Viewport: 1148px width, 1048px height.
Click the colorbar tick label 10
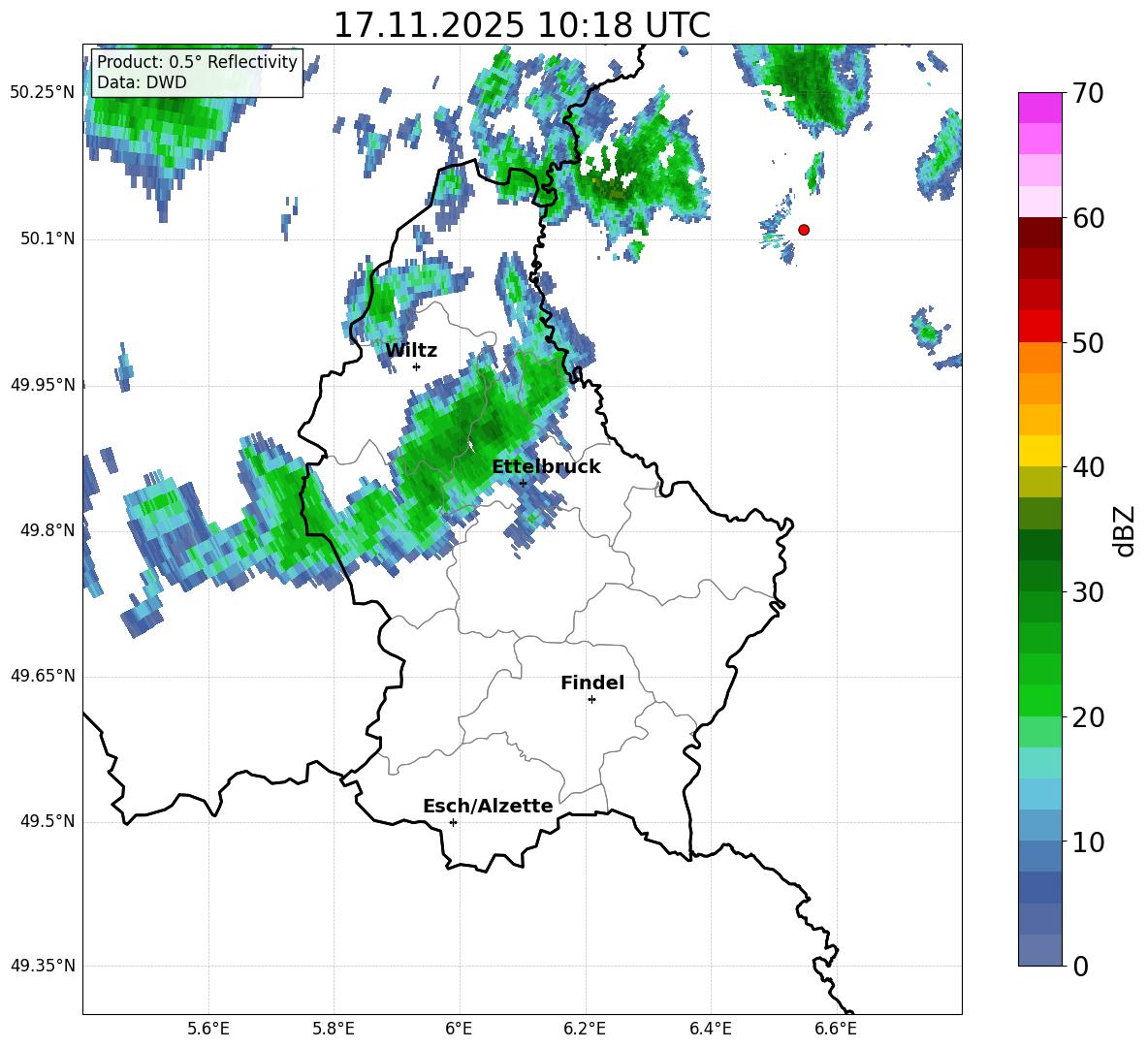pos(1088,842)
